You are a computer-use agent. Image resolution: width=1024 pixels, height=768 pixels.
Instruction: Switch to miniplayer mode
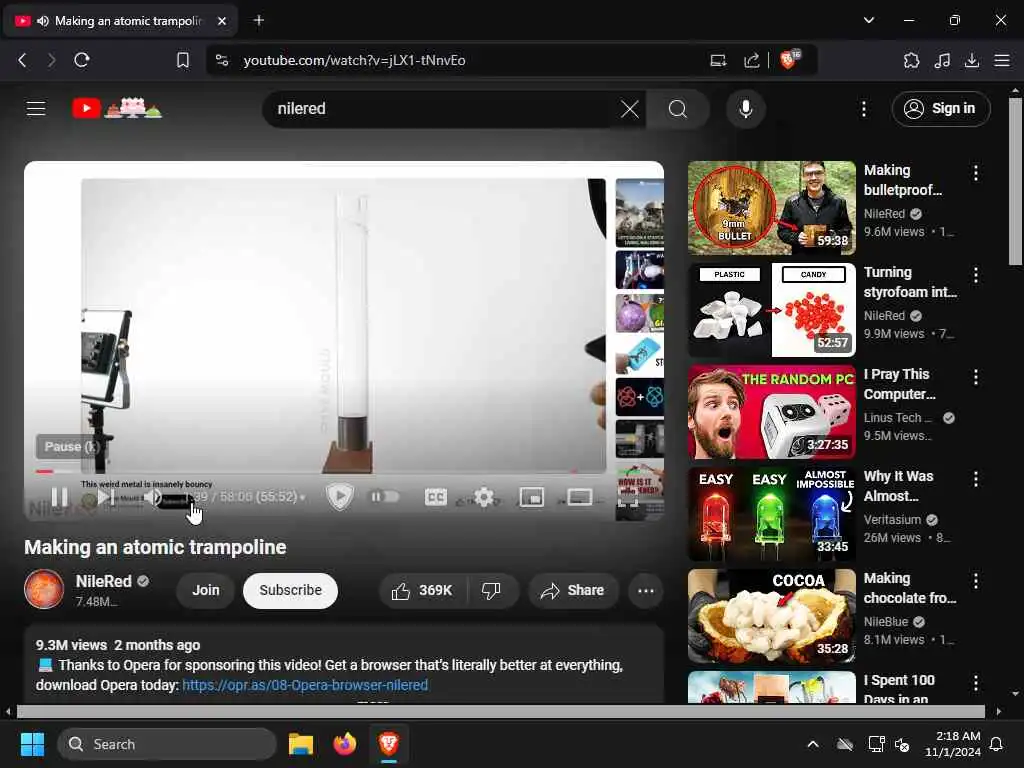point(532,498)
